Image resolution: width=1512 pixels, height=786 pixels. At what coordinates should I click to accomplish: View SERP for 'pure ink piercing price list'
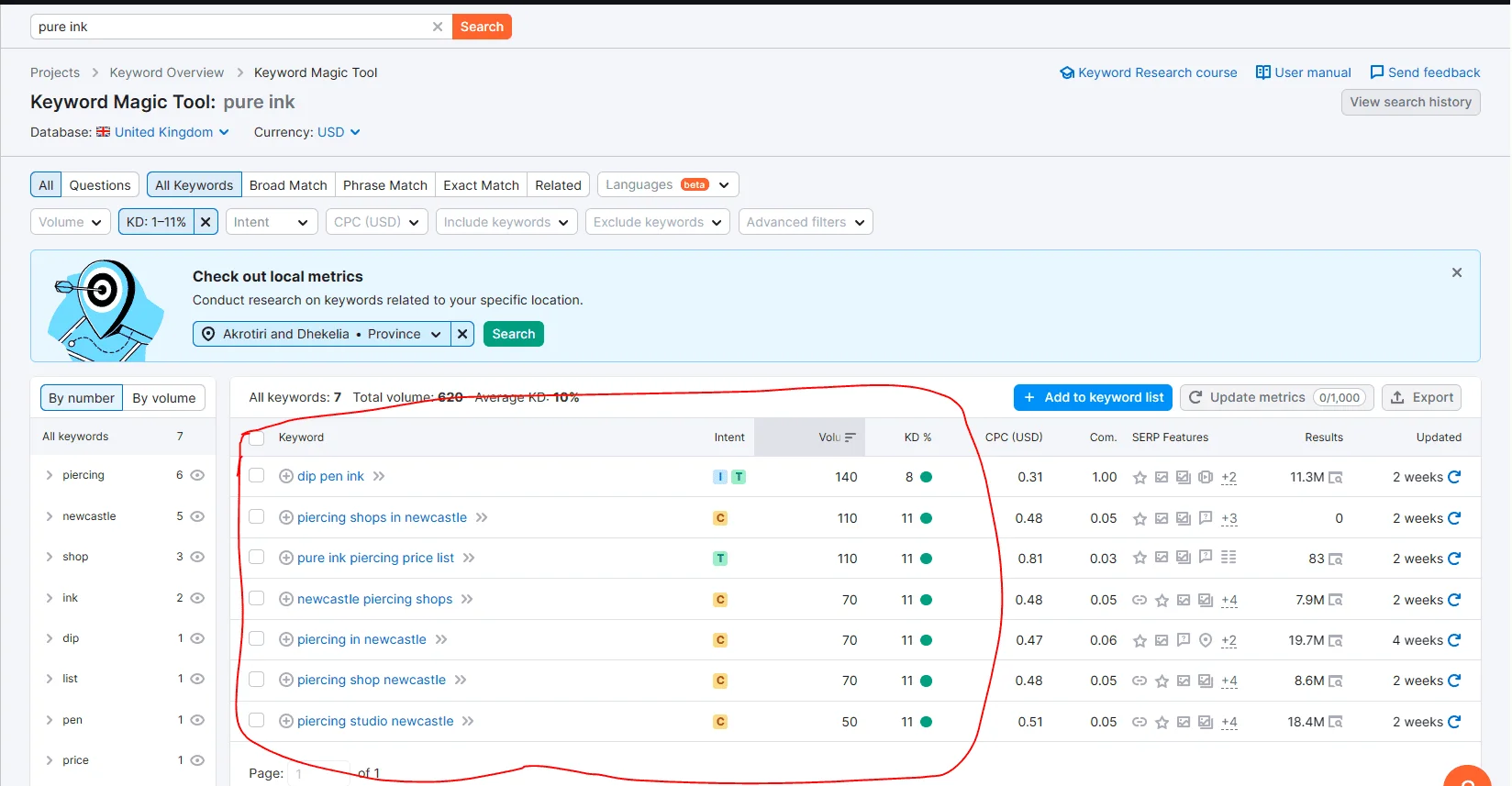(1336, 559)
